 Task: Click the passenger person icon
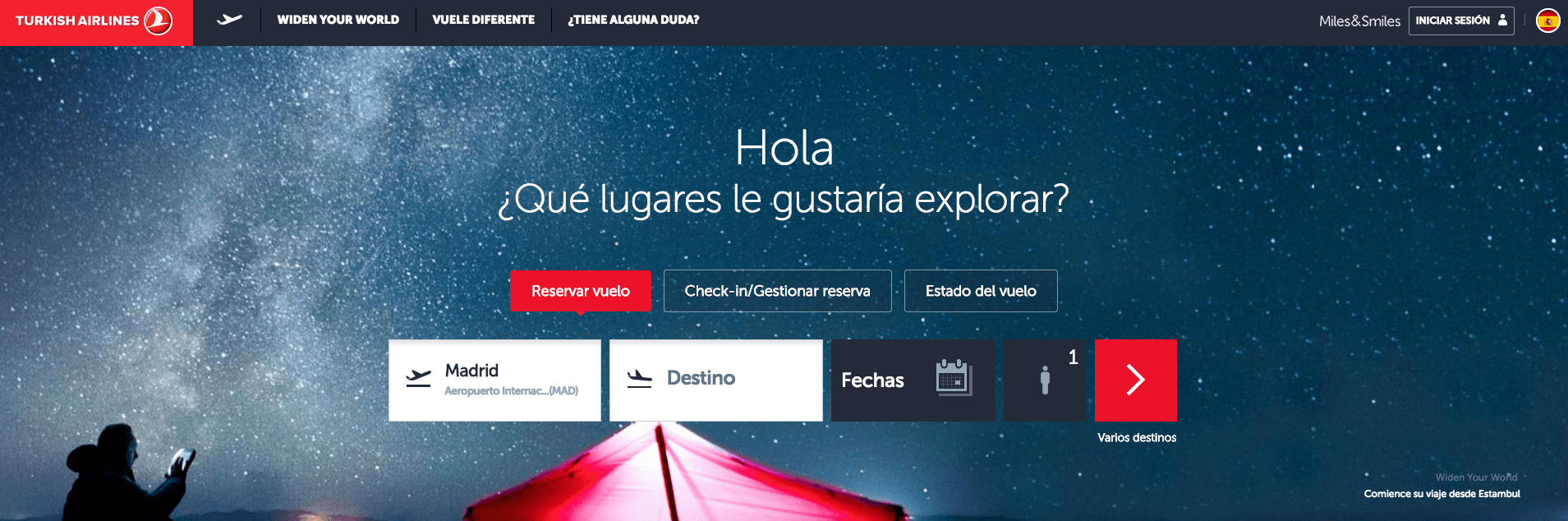1045,380
